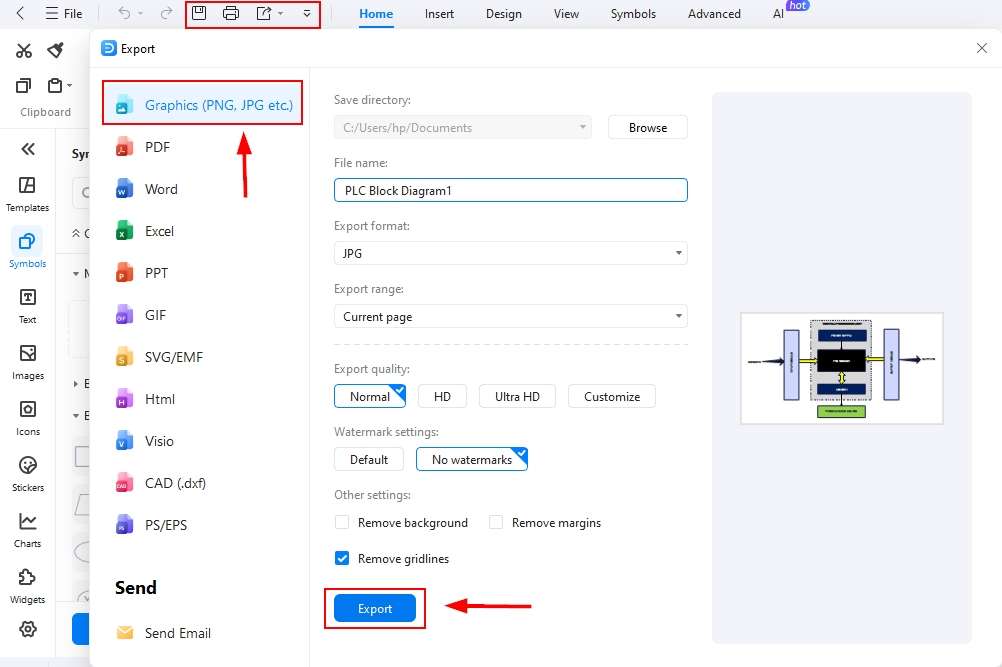This screenshot has width=1002, height=667.
Task: Open the Export format dropdown showing JPG
Action: pyautogui.click(x=679, y=253)
